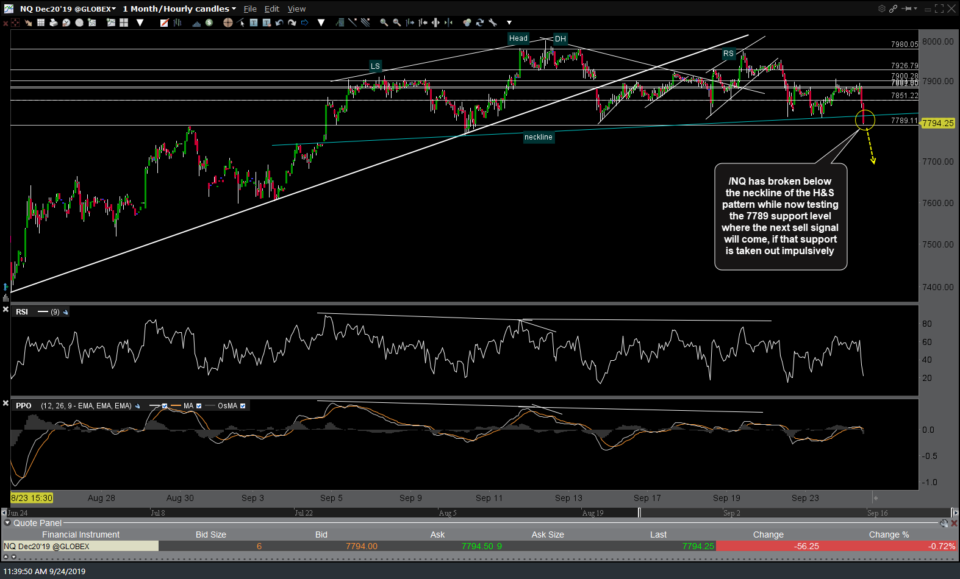The height and width of the screenshot is (579, 960).
Task: Zoom out using the magnifier icon
Action: coord(396,23)
